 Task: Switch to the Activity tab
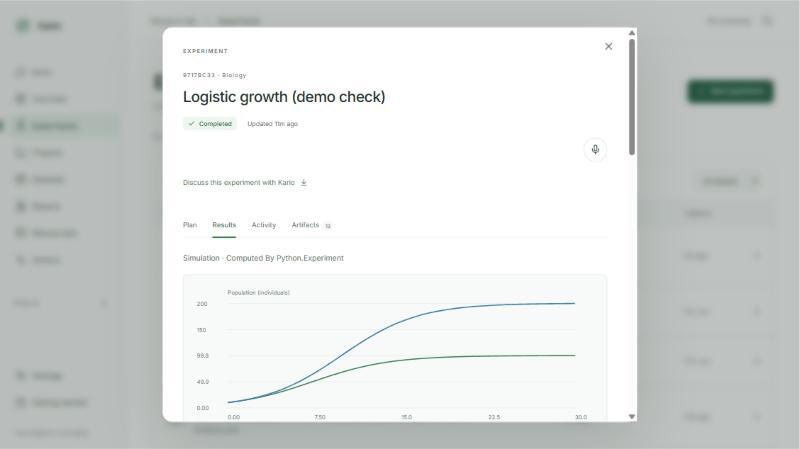263,225
